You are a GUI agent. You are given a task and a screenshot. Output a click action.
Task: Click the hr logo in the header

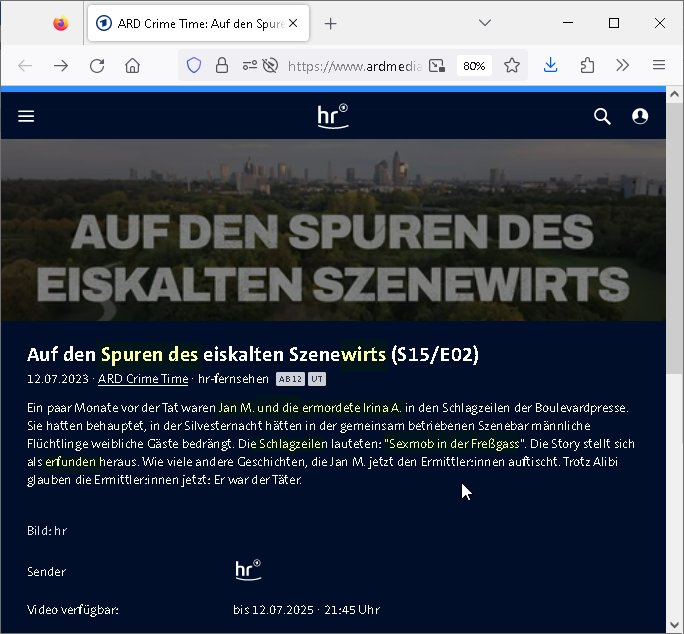[333, 116]
